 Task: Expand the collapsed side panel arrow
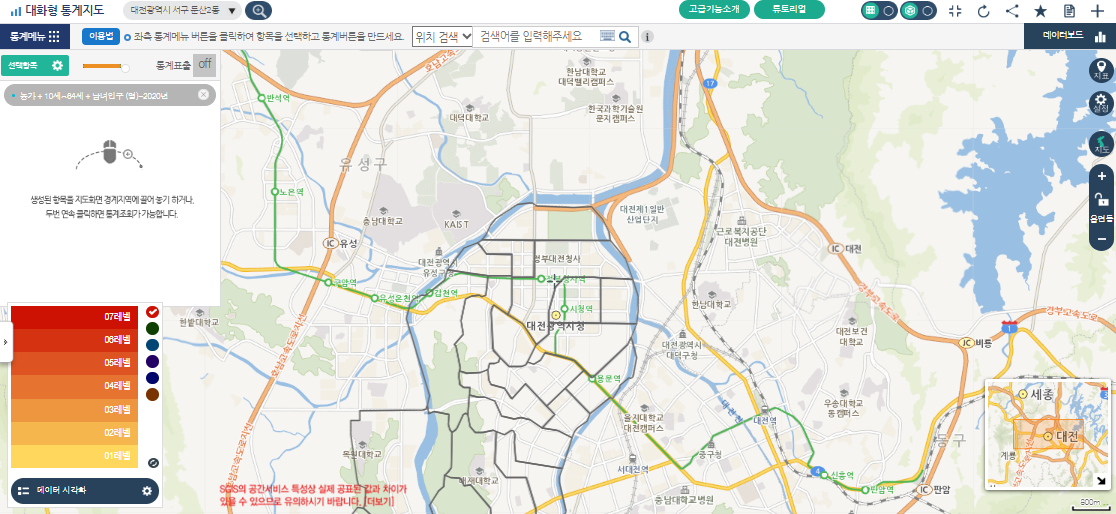pos(5,342)
